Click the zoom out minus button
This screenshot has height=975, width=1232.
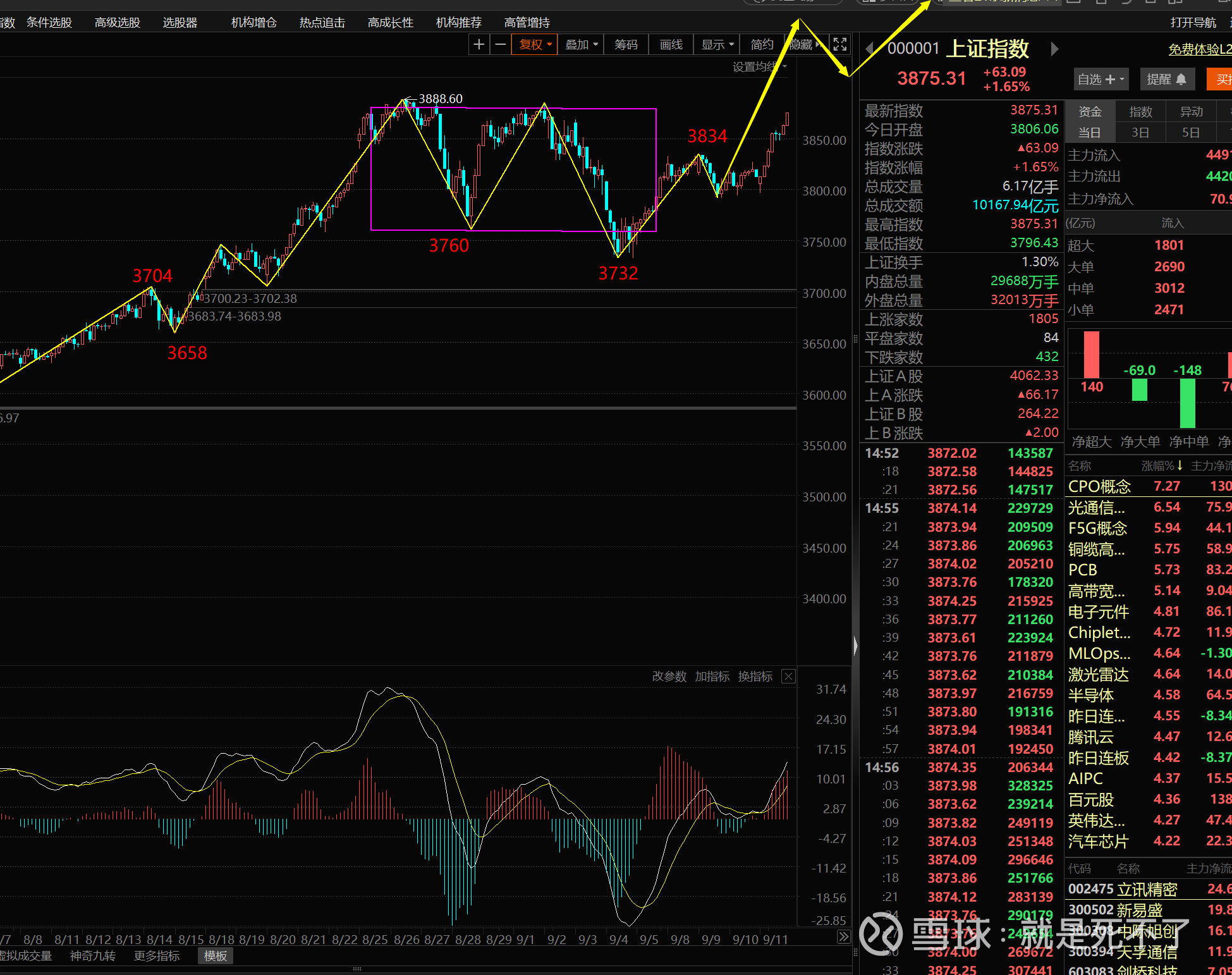tap(501, 44)
